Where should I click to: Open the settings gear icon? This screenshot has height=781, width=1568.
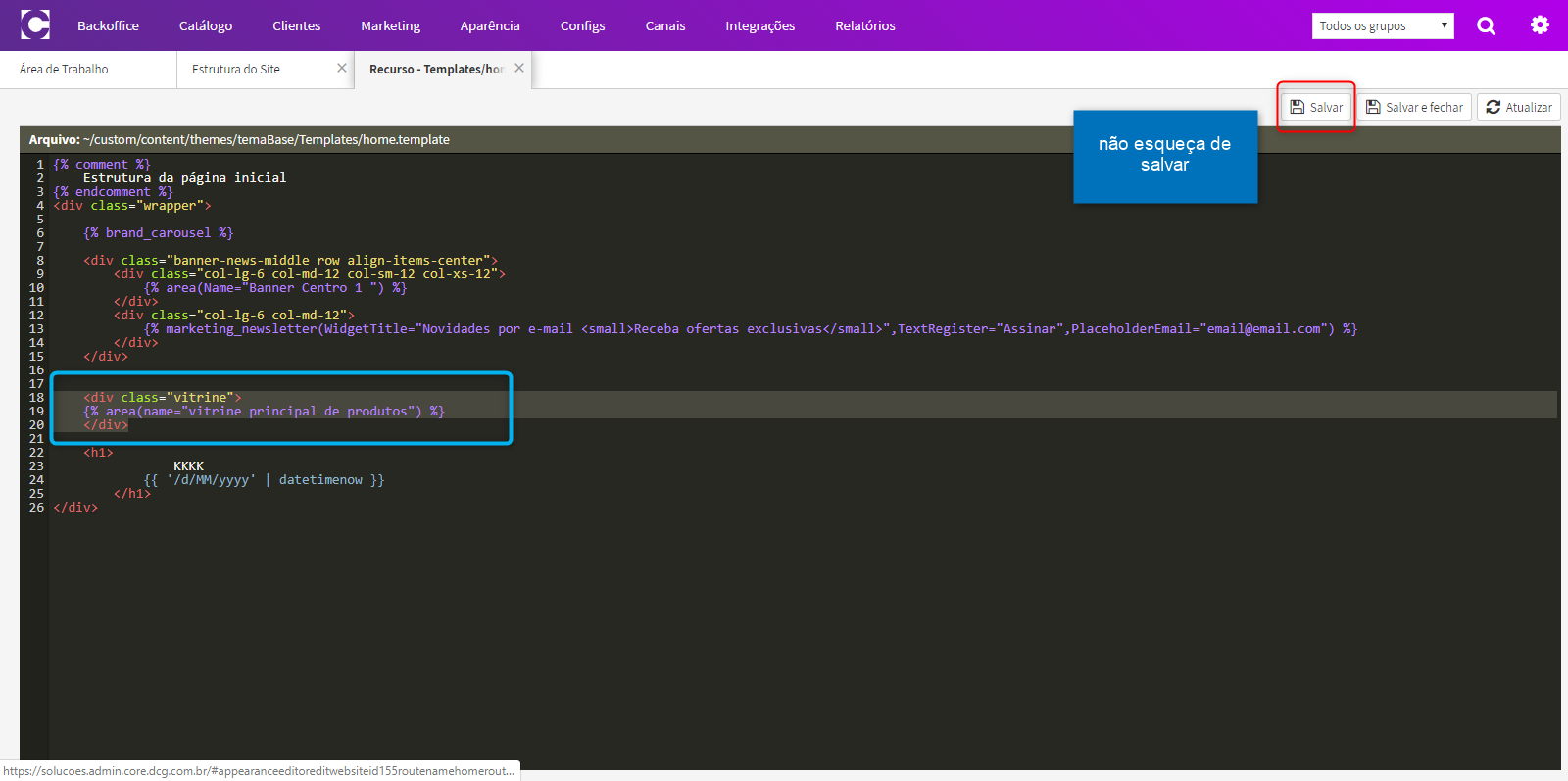coord(1541,25)
